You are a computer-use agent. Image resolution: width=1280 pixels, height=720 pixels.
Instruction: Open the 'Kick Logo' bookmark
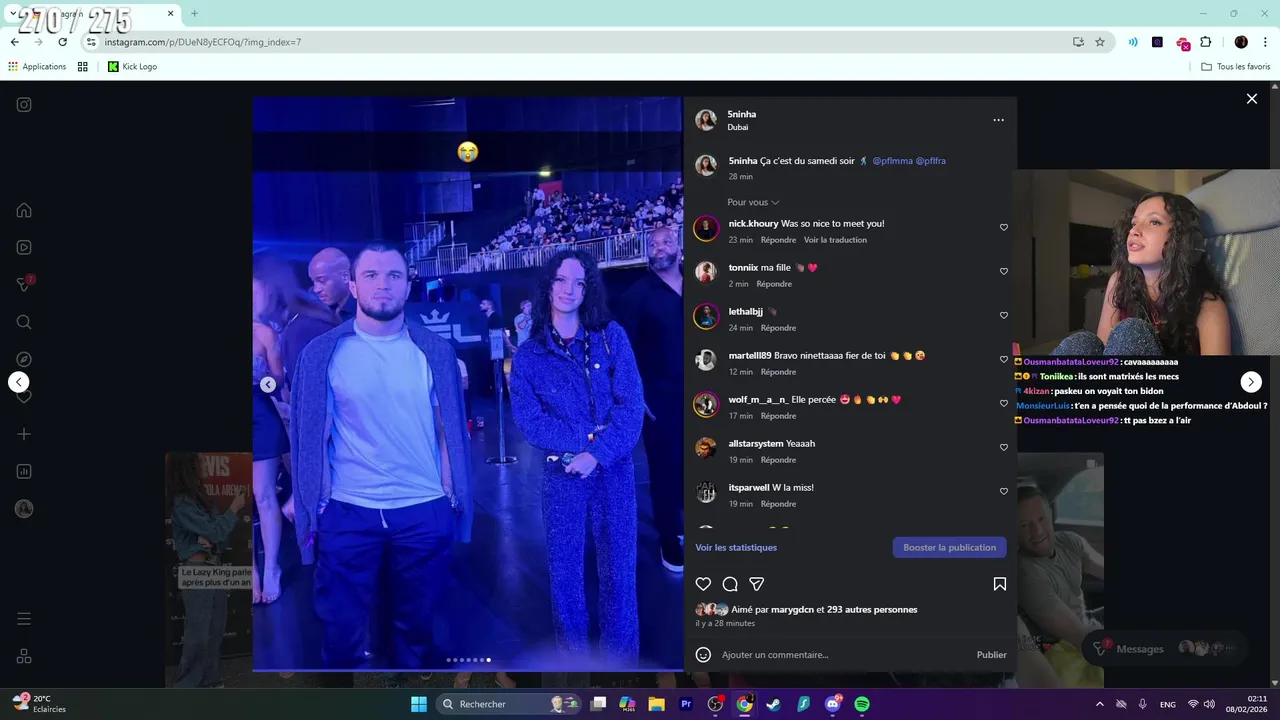coord(132,67)
